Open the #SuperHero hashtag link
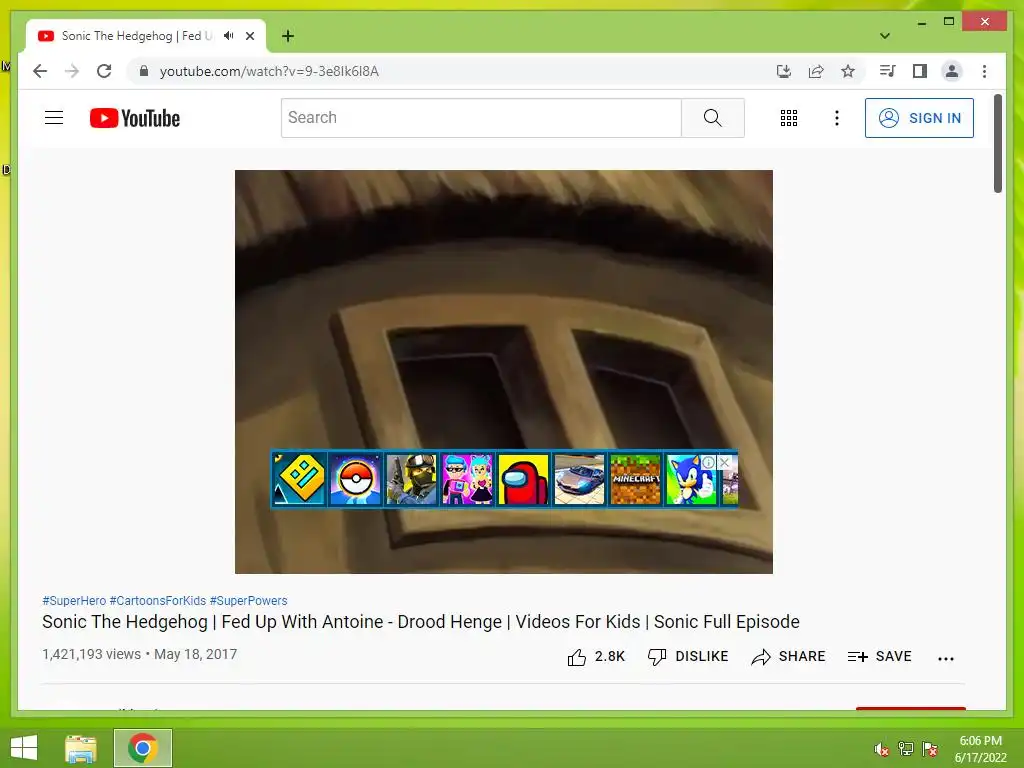The height and width of the screenshot is (768, 1024). 74,600
